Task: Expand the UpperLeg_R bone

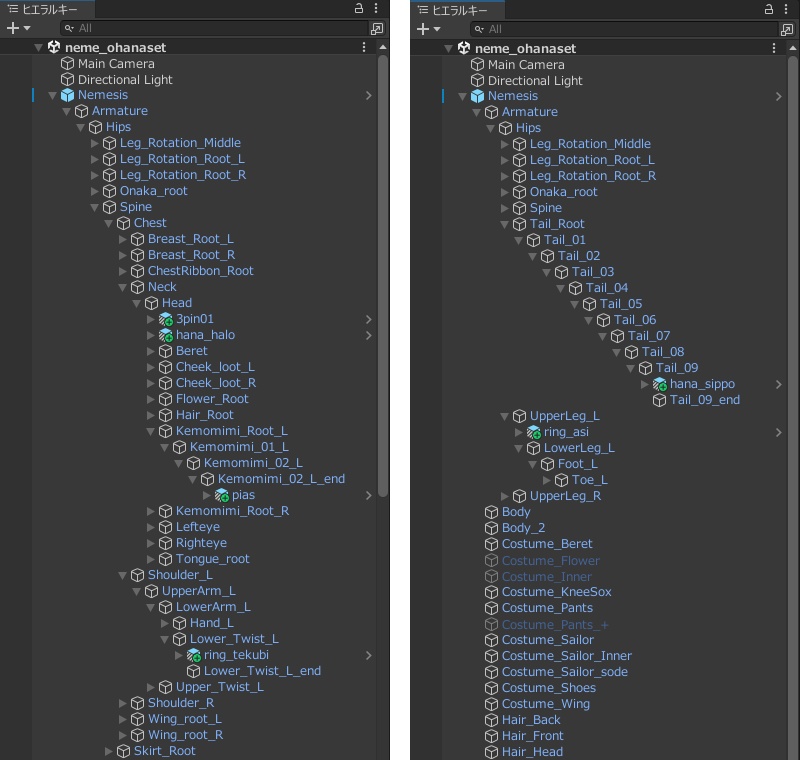Action: [x=505, y=496]
